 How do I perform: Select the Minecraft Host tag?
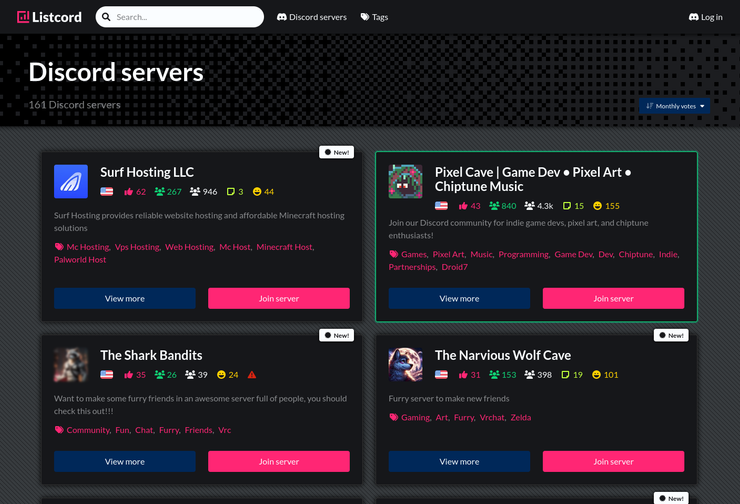[x=285, y=247]
